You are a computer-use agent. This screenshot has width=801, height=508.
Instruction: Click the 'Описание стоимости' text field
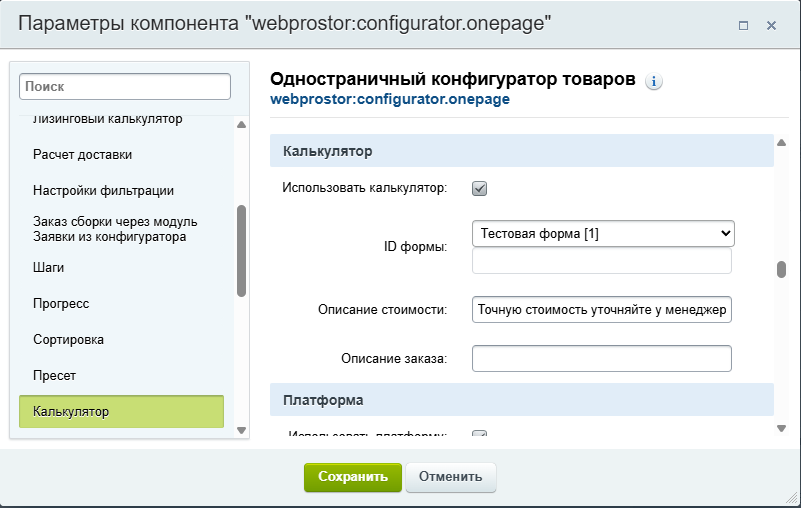[602, 310]
